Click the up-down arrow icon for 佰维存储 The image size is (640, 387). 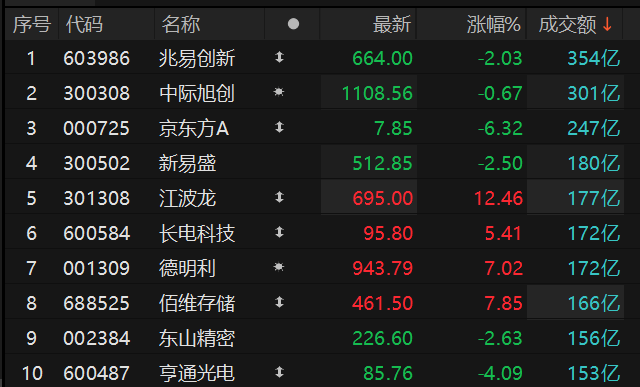[279, 302]
